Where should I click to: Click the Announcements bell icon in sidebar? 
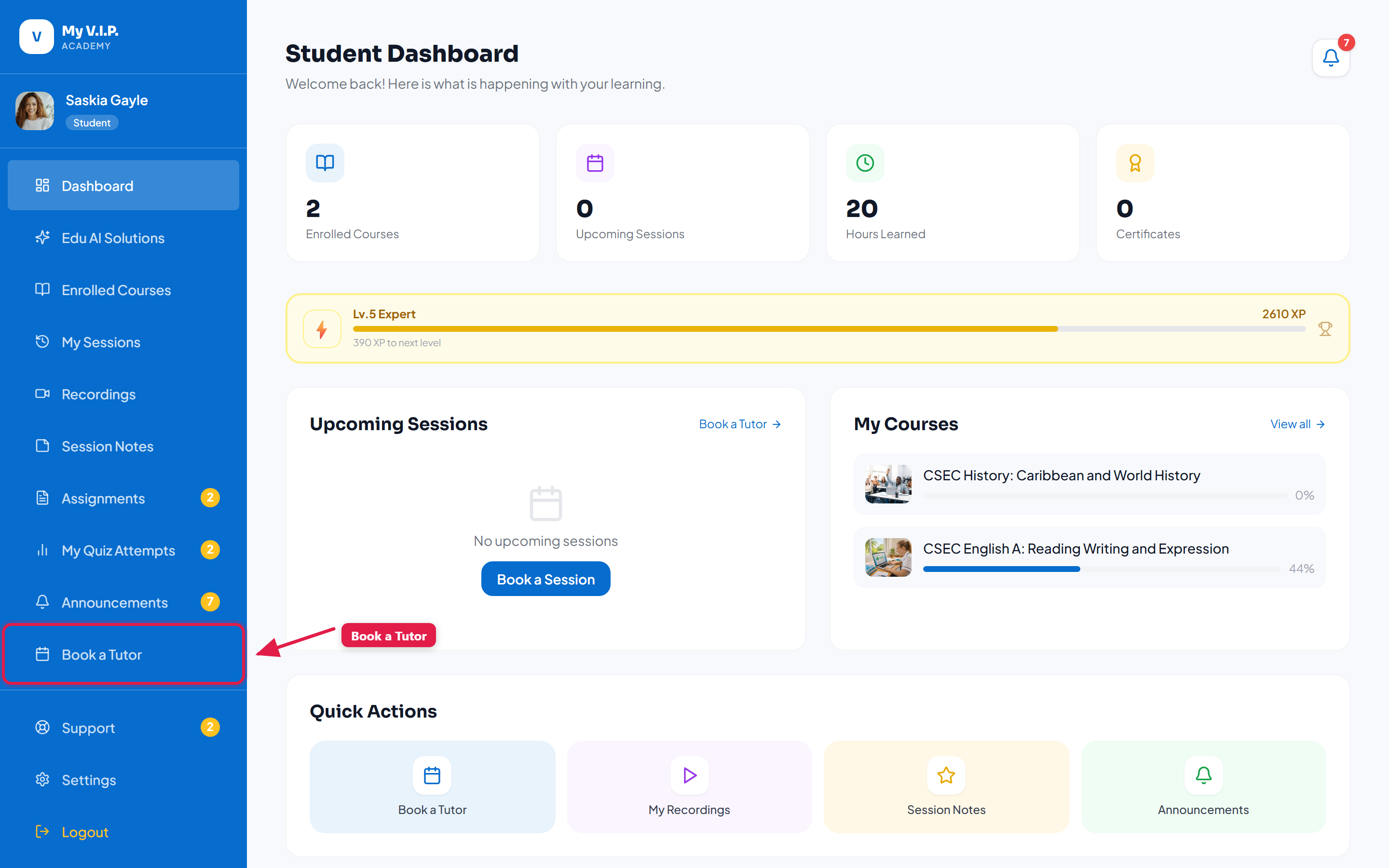tap(42, 602)
